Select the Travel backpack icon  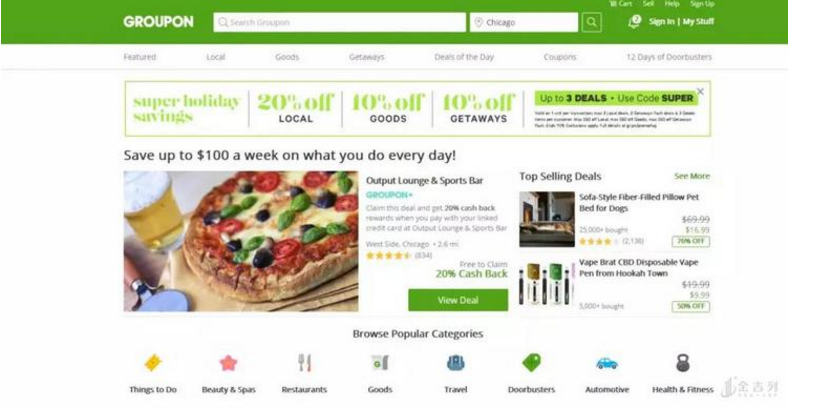coord(456,362)
